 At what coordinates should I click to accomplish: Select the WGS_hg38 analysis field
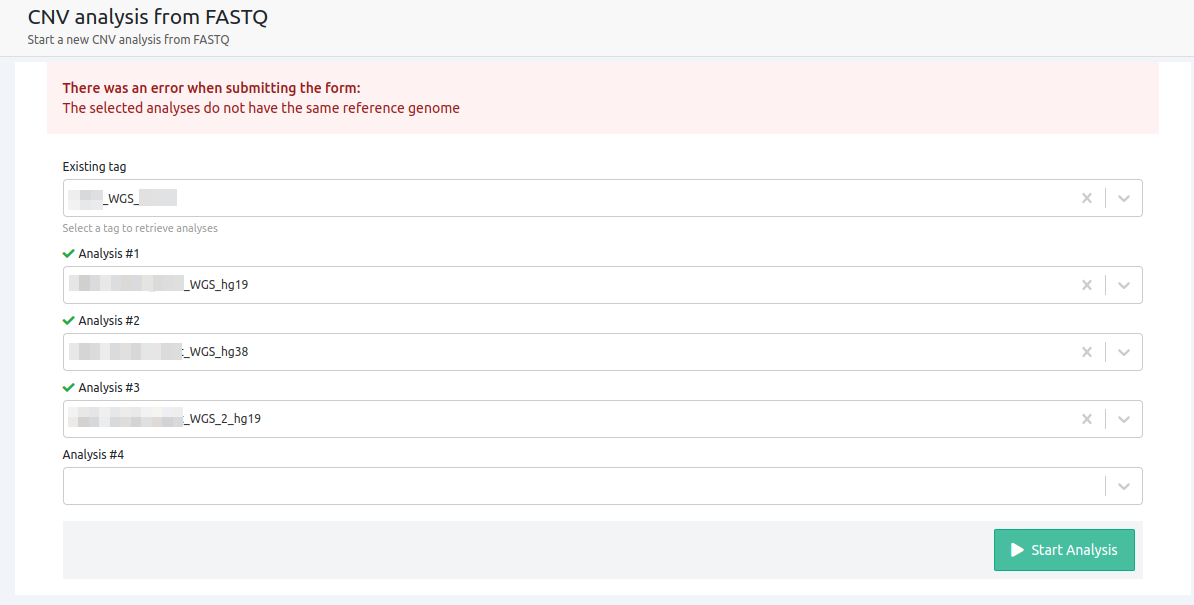(580, 352)
